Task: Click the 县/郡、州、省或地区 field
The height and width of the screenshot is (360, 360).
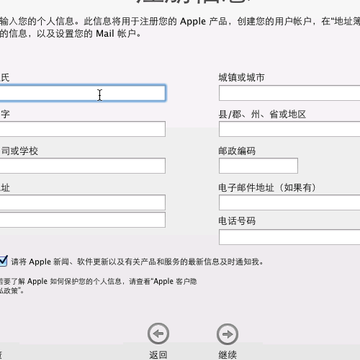Action: tap(289, 129)
